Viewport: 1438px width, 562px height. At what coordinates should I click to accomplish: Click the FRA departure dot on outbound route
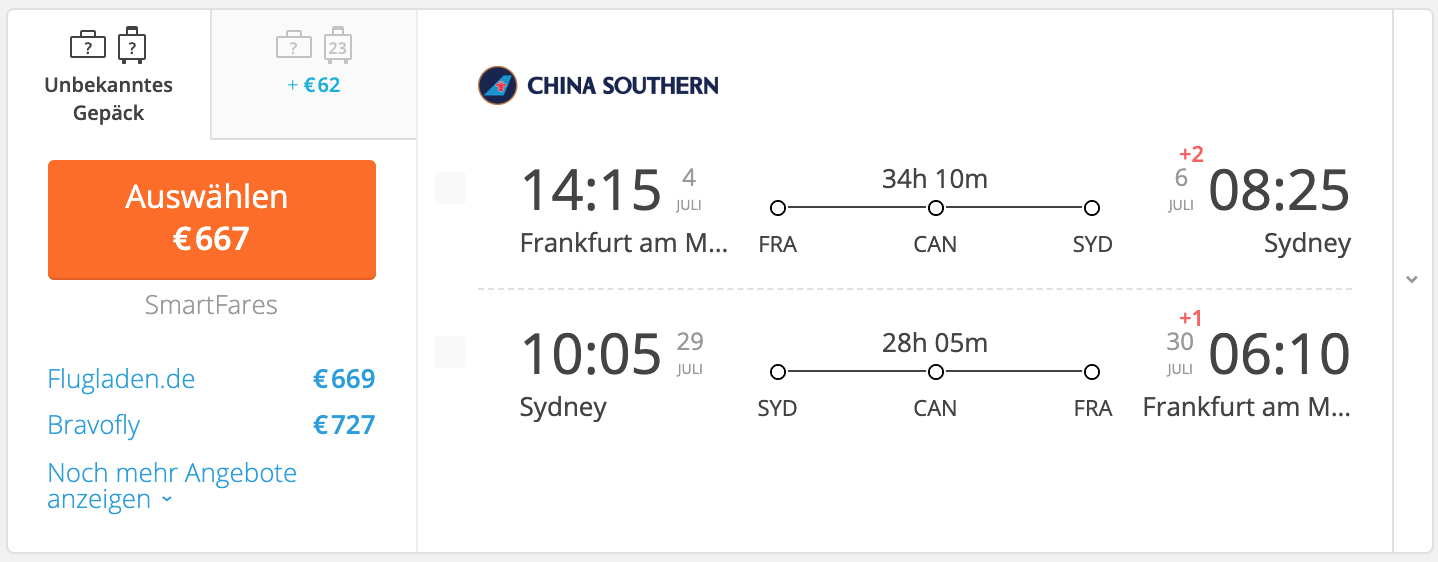pos(778,208)
